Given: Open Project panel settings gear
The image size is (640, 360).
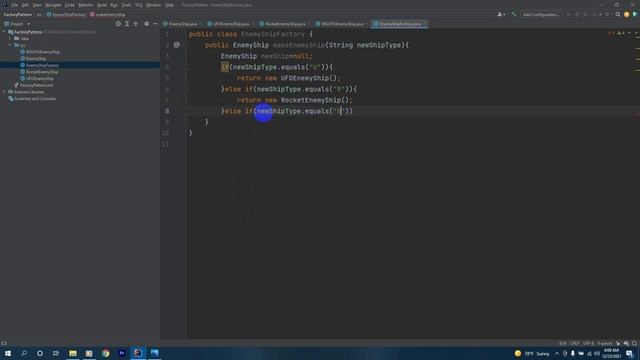Looking at the screenshot, I should 147,24.
